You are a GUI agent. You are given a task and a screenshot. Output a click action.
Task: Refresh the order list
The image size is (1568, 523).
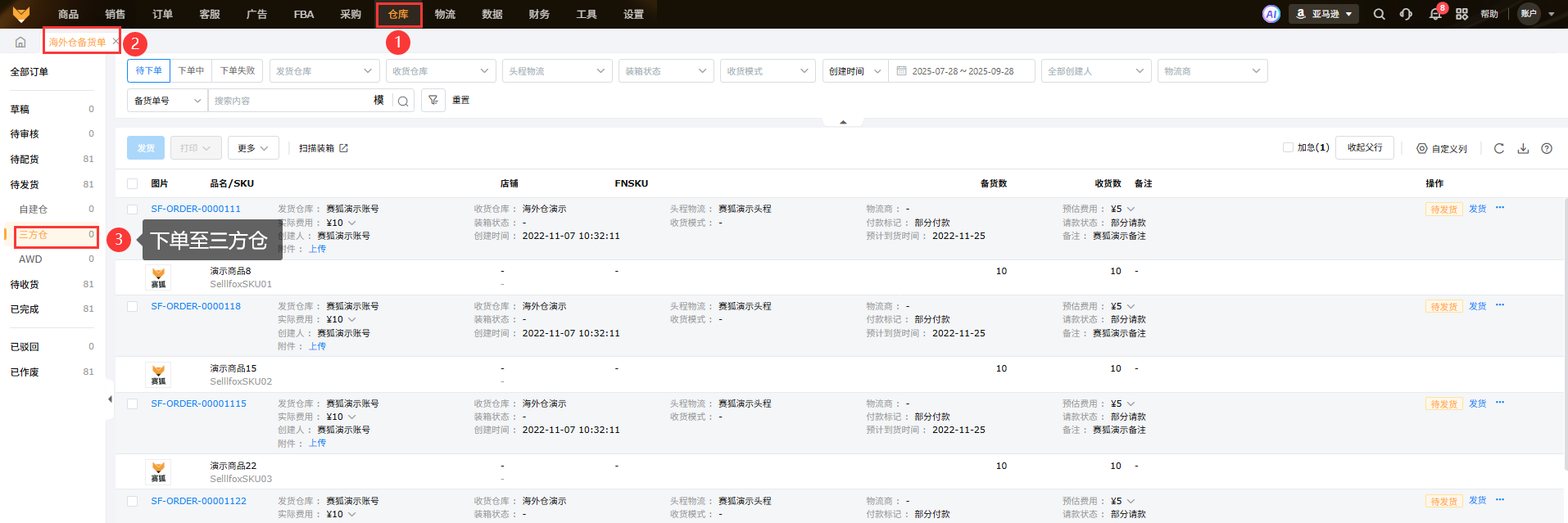(1499, 148)
